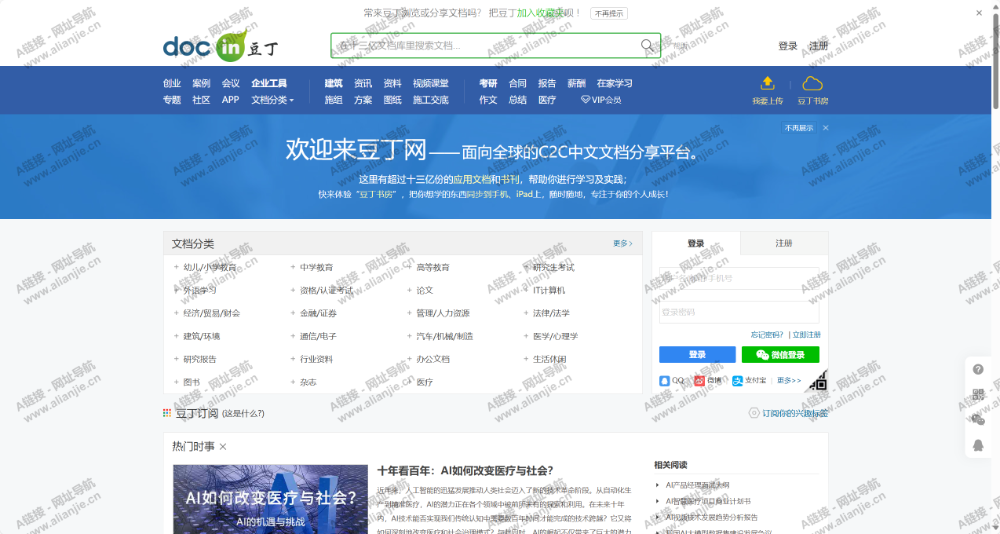1000x534 pixels.
Task: Expand 研究生考试 category
Action: pyautogui.click(x=554, y=267)
